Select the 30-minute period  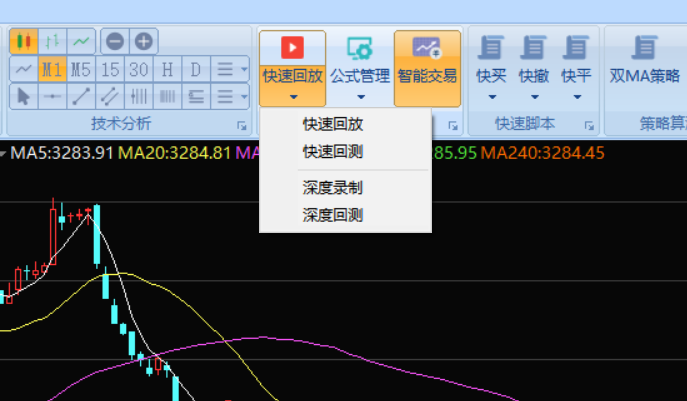139,69
